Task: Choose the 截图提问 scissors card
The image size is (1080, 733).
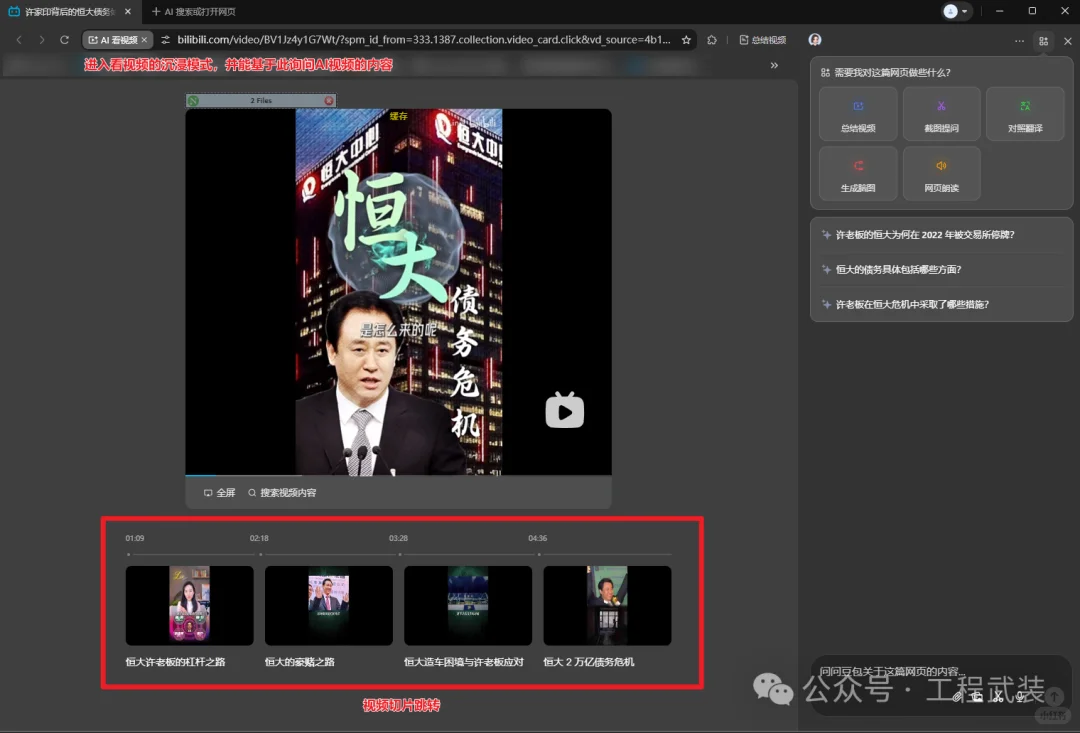Action: tap(942, 114)
